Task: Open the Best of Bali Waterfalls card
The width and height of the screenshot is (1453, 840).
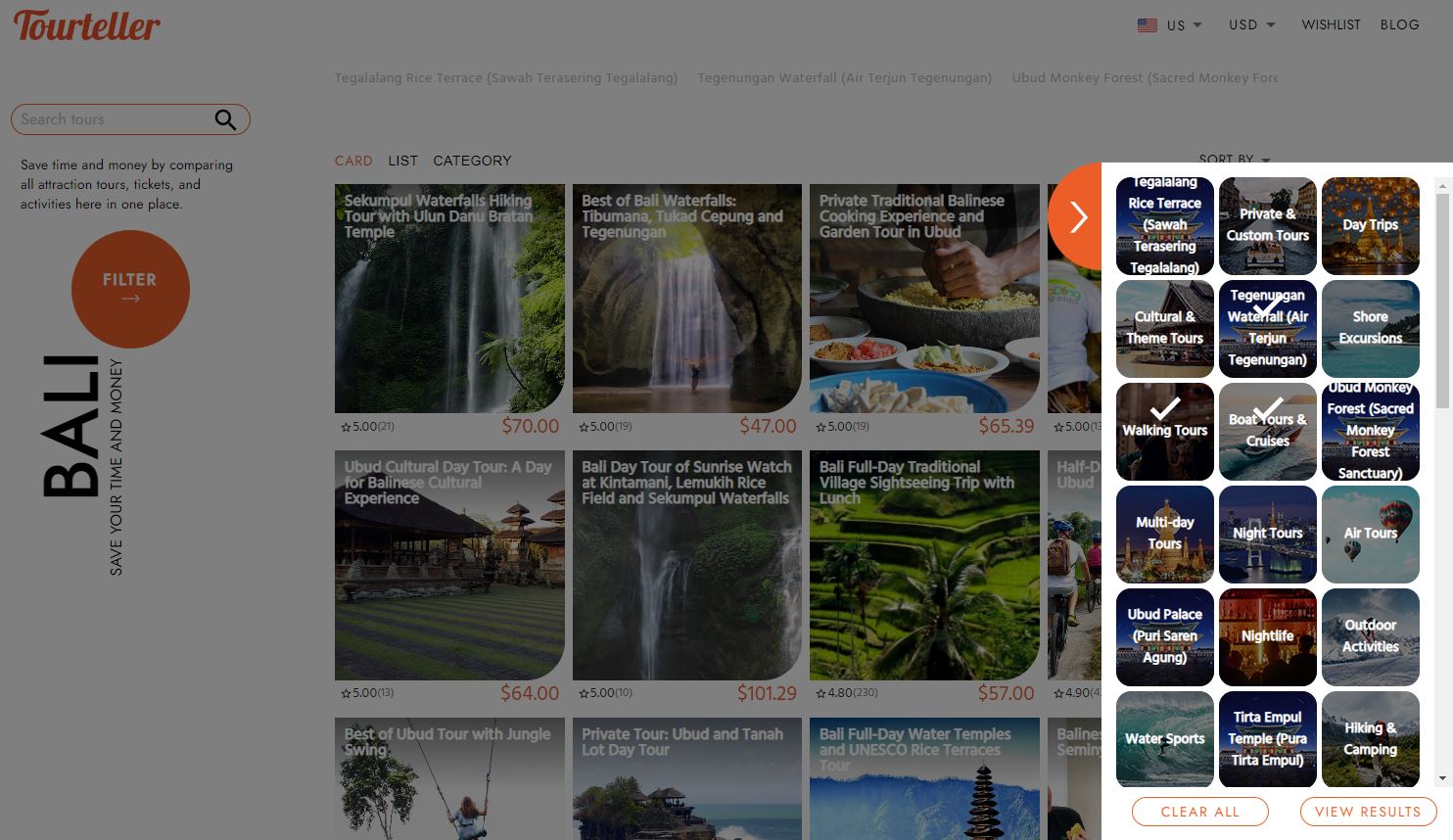Action: pyautogui.click(x=687, y=299)
